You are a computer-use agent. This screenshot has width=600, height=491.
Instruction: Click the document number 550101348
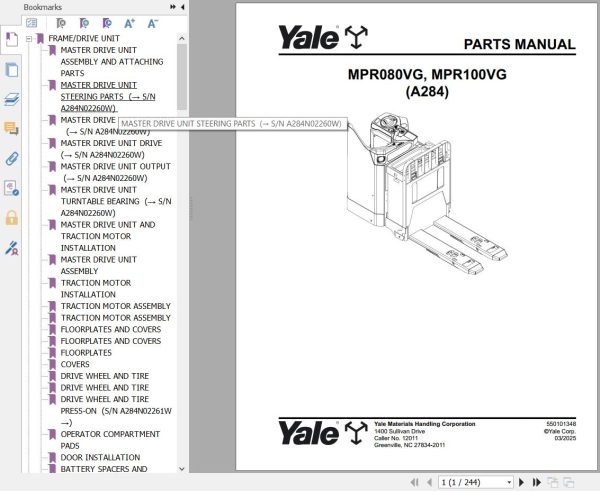[x=561, y=424]
